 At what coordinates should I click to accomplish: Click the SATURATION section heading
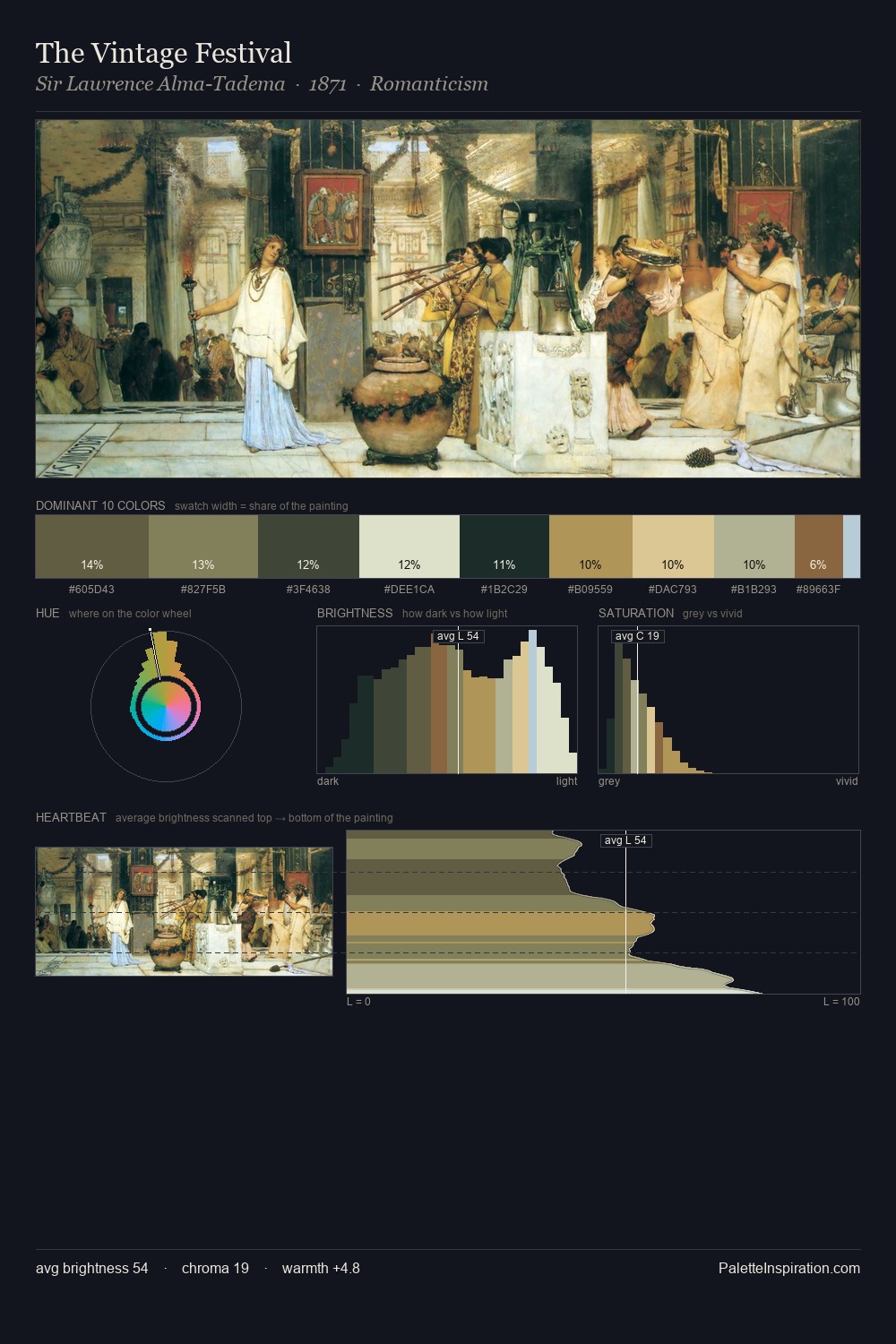(x=636, y=613)
